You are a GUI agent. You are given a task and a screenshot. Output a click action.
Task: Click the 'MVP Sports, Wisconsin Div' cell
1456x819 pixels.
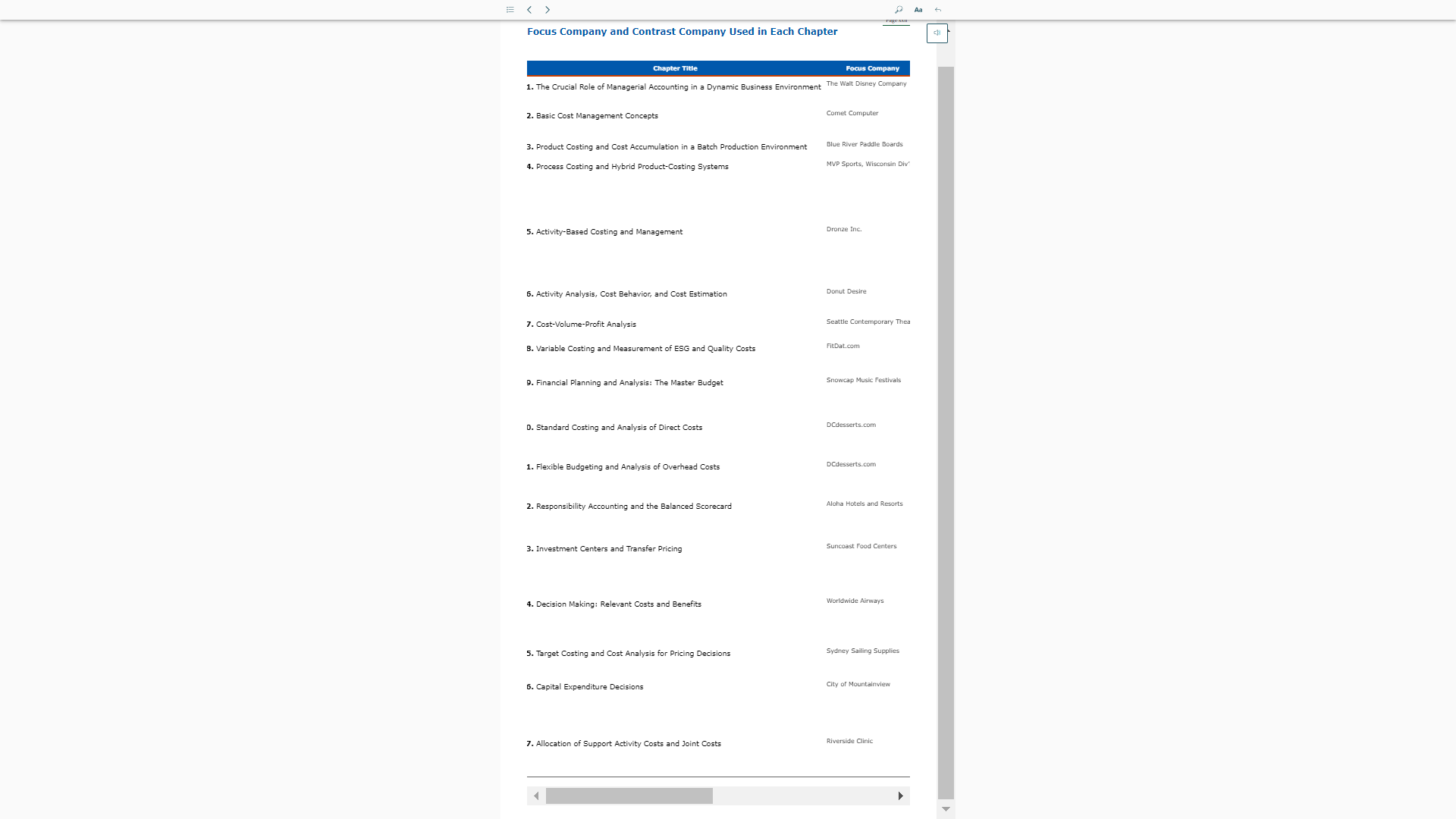(868, 165)
